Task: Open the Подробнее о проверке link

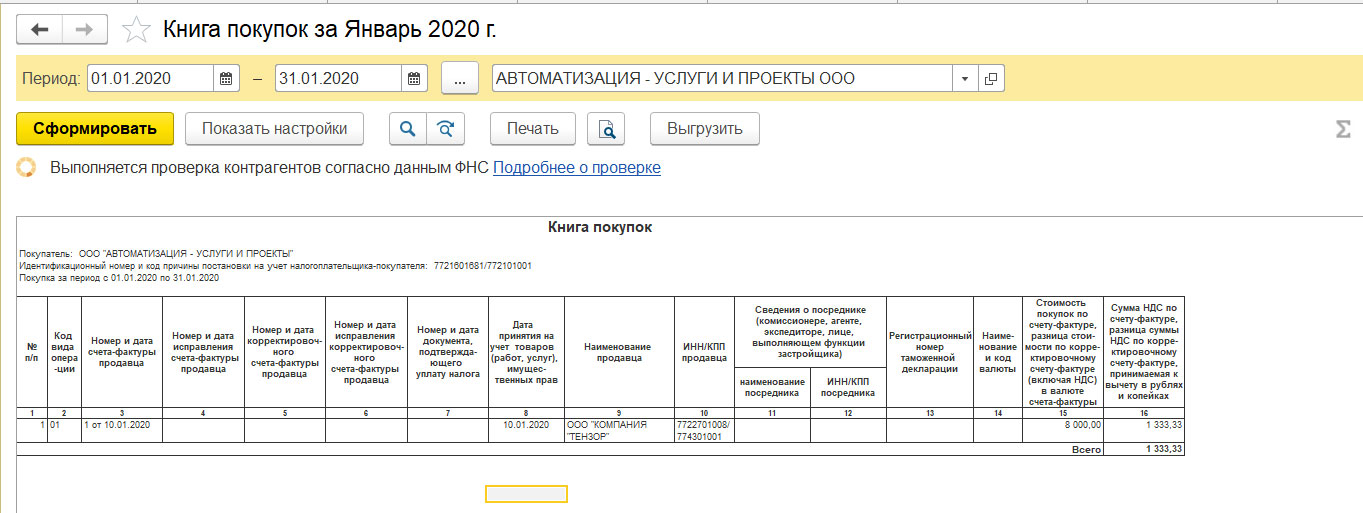Action: coord(576,168)
